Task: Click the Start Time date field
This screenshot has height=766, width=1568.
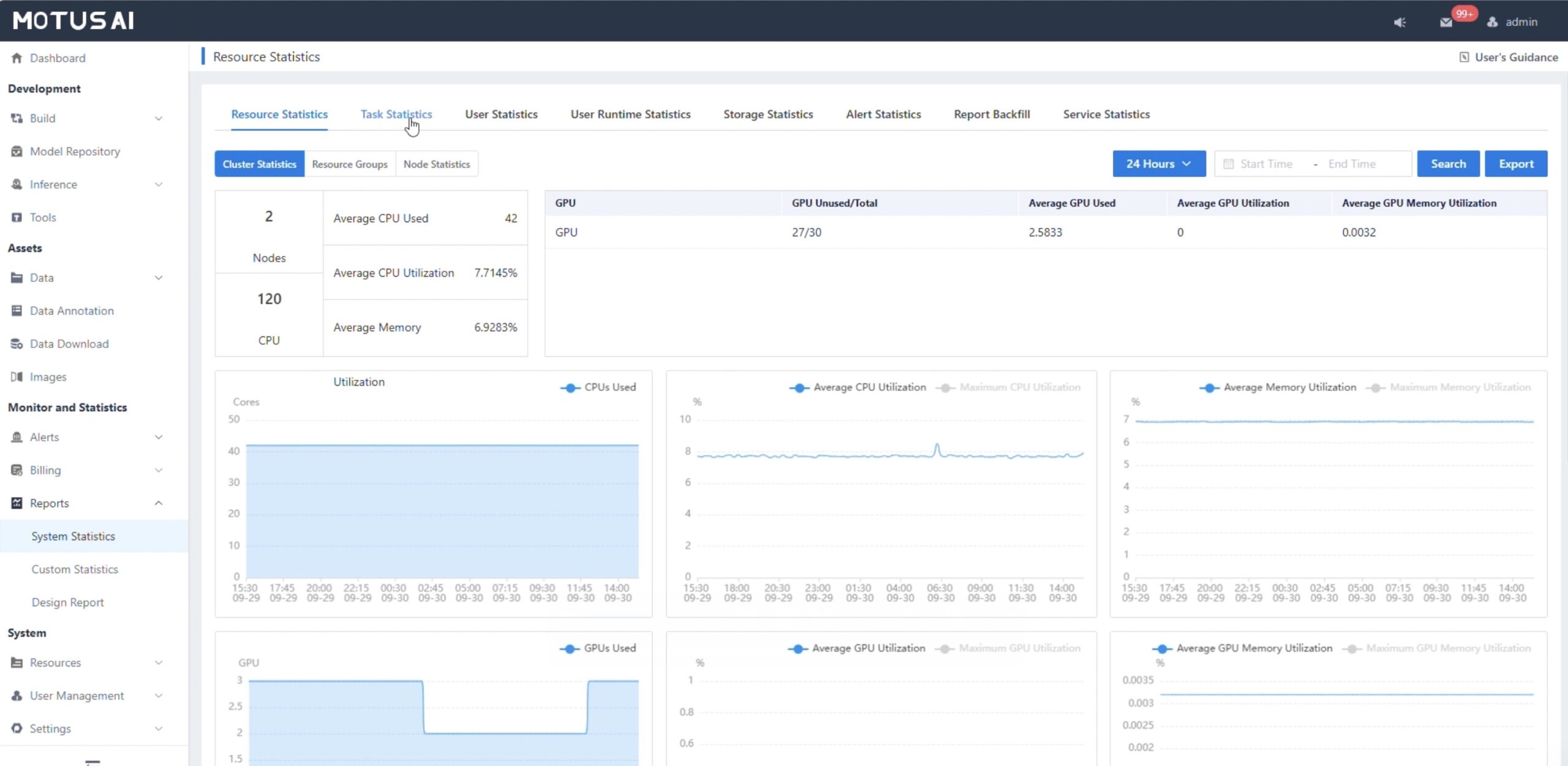Action: click(x=1265, y=164)
